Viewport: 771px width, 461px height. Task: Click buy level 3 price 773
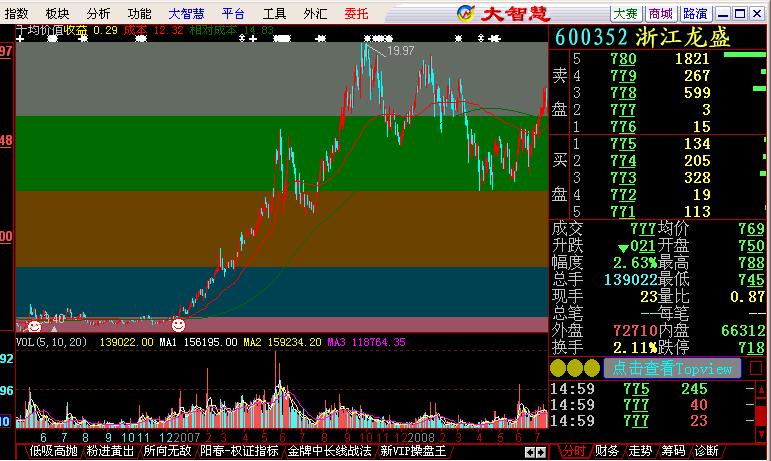click(x=623, y=177)
